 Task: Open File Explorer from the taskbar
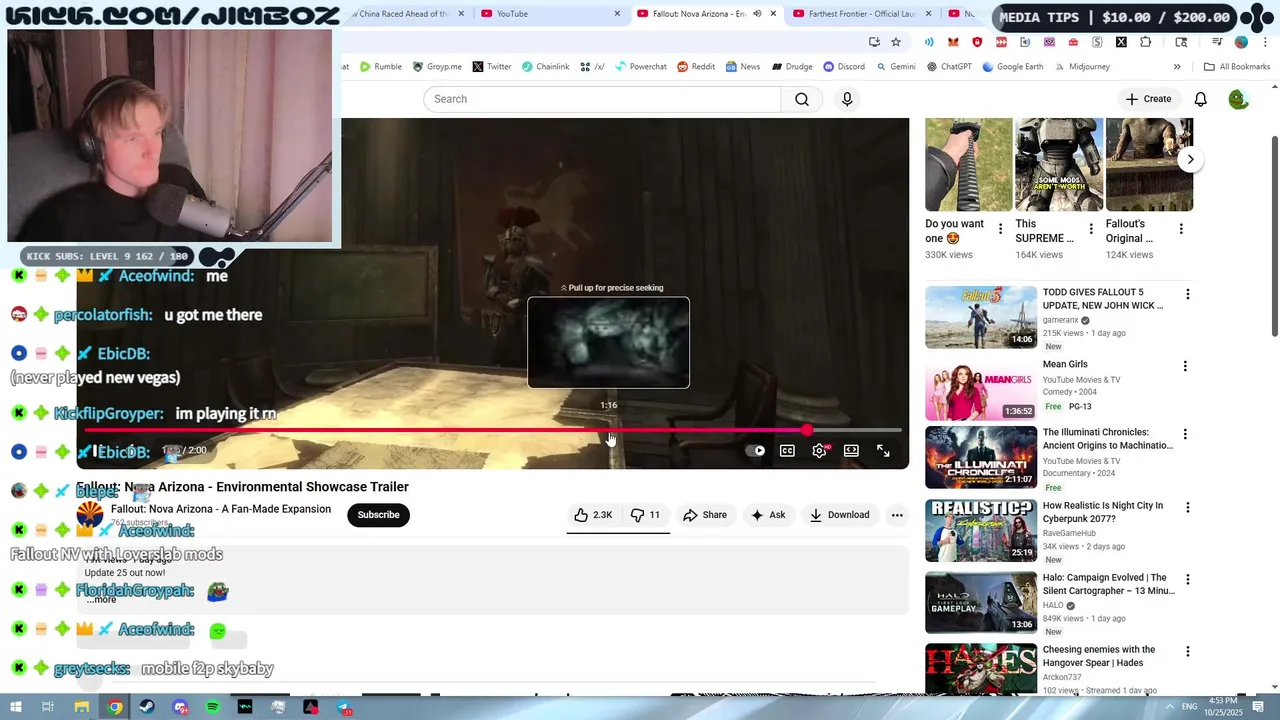coord(81,707)
